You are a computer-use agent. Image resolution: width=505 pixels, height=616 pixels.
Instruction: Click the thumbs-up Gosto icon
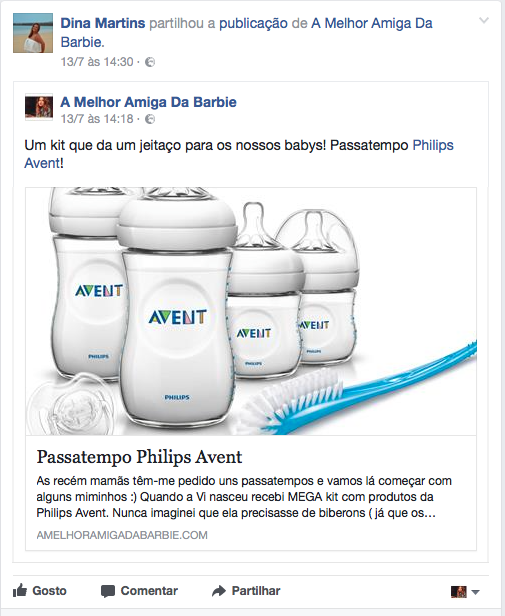pos(20,590)
